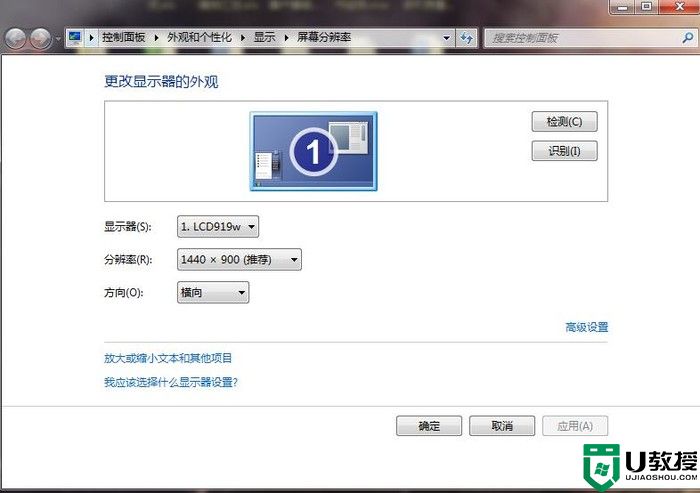The image size is (700, 493).
Task: Navigate to 显示 breadcrumb
Action: (264, 38)
